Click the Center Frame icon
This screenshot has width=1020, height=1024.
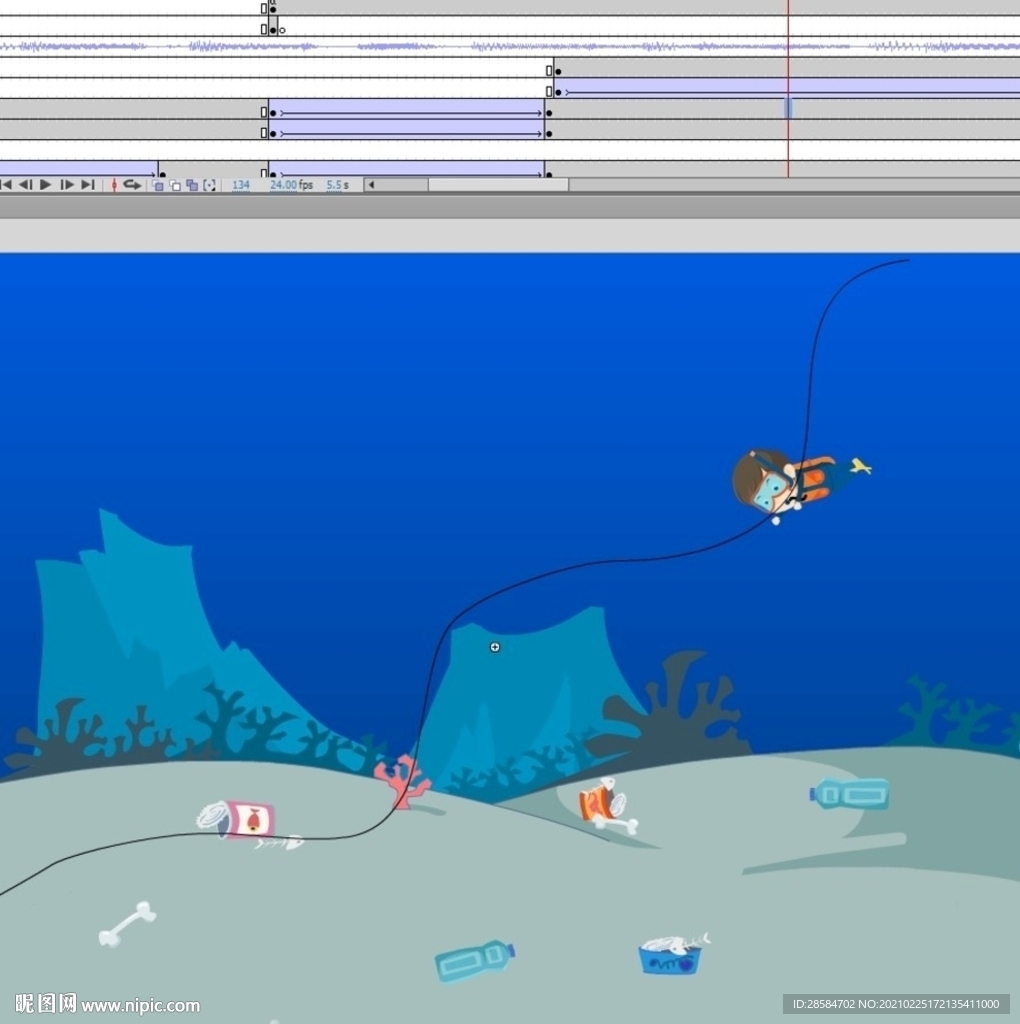tap(113, 185)
